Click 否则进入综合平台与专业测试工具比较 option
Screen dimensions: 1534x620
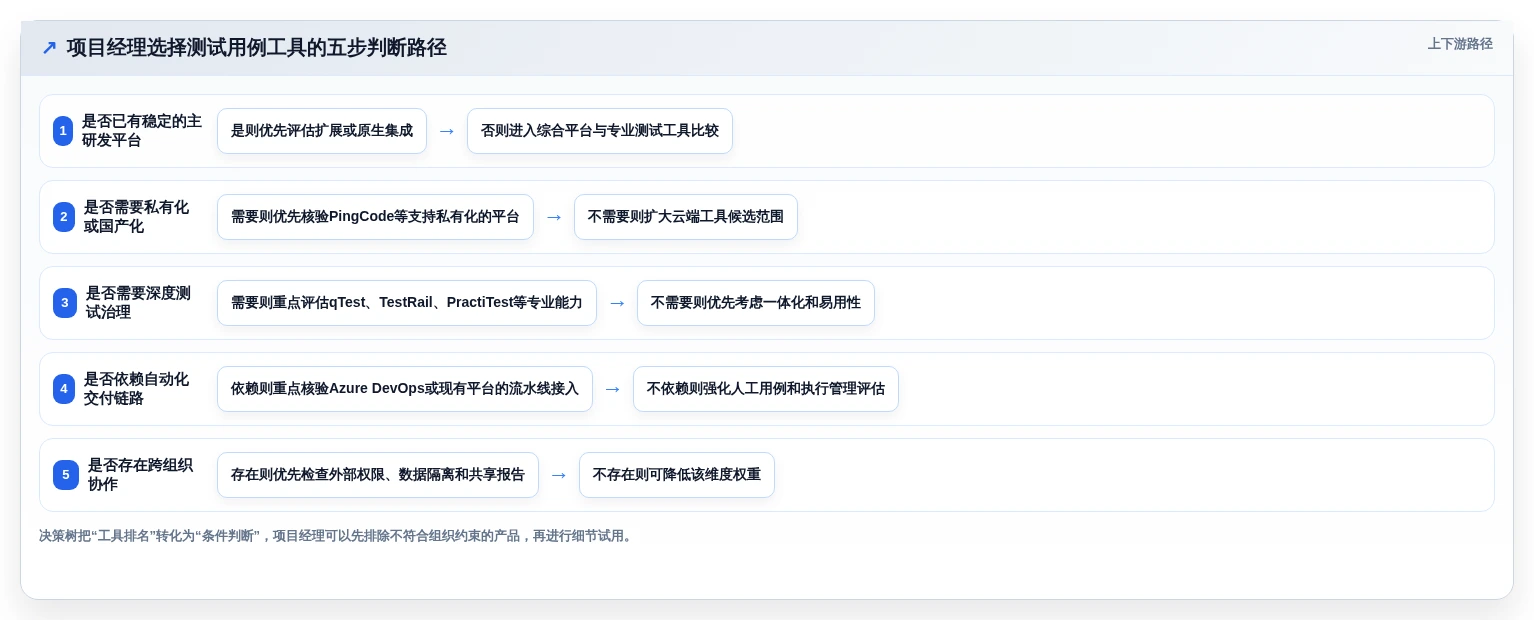[600, 131]
